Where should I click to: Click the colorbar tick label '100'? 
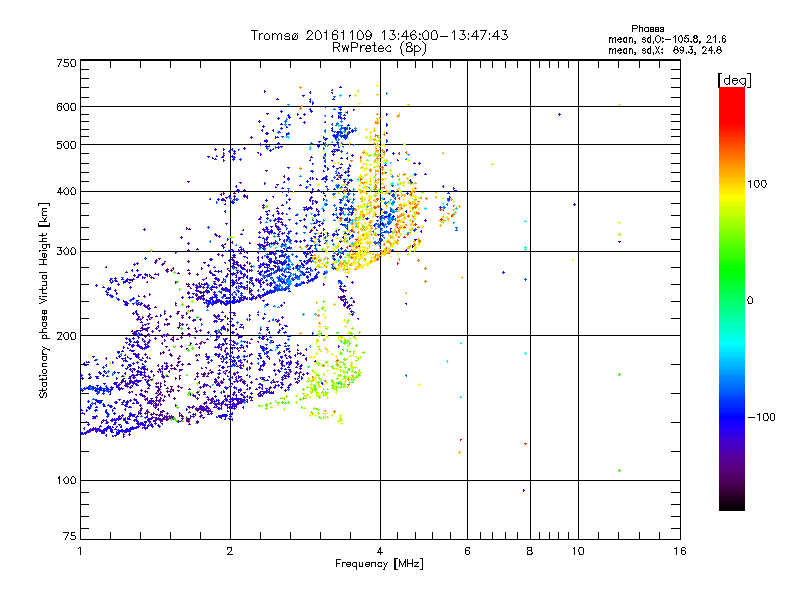point(757,184)
